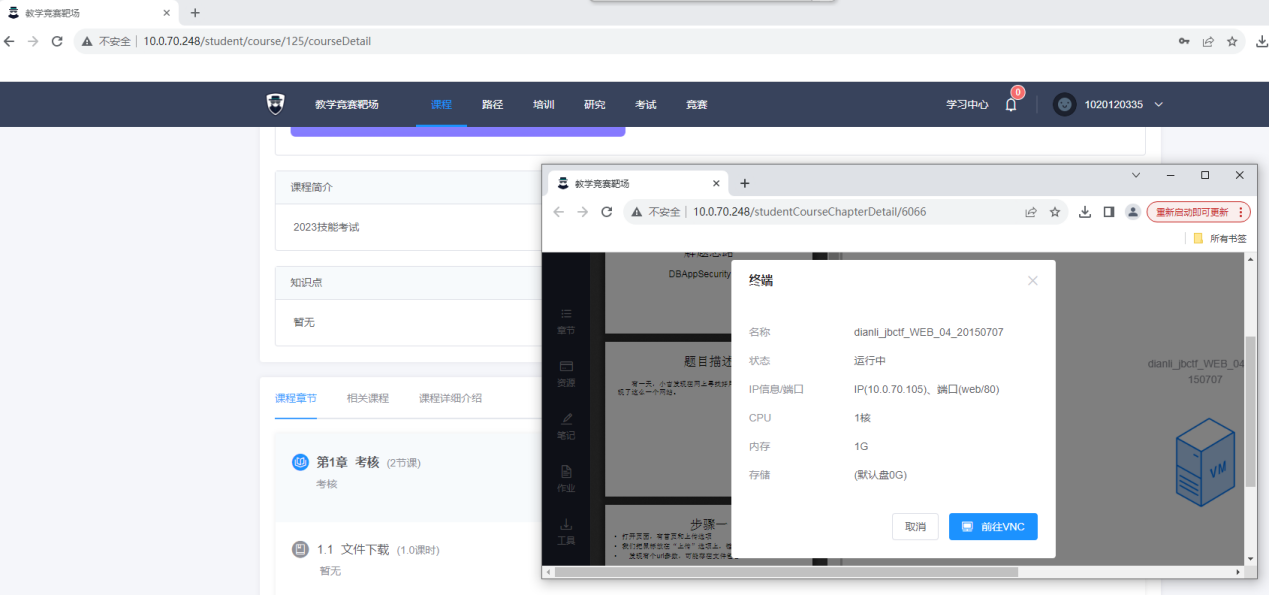Open the 所有书签 bookmarks folder

pyautogui.click(x=1220, y=238)
